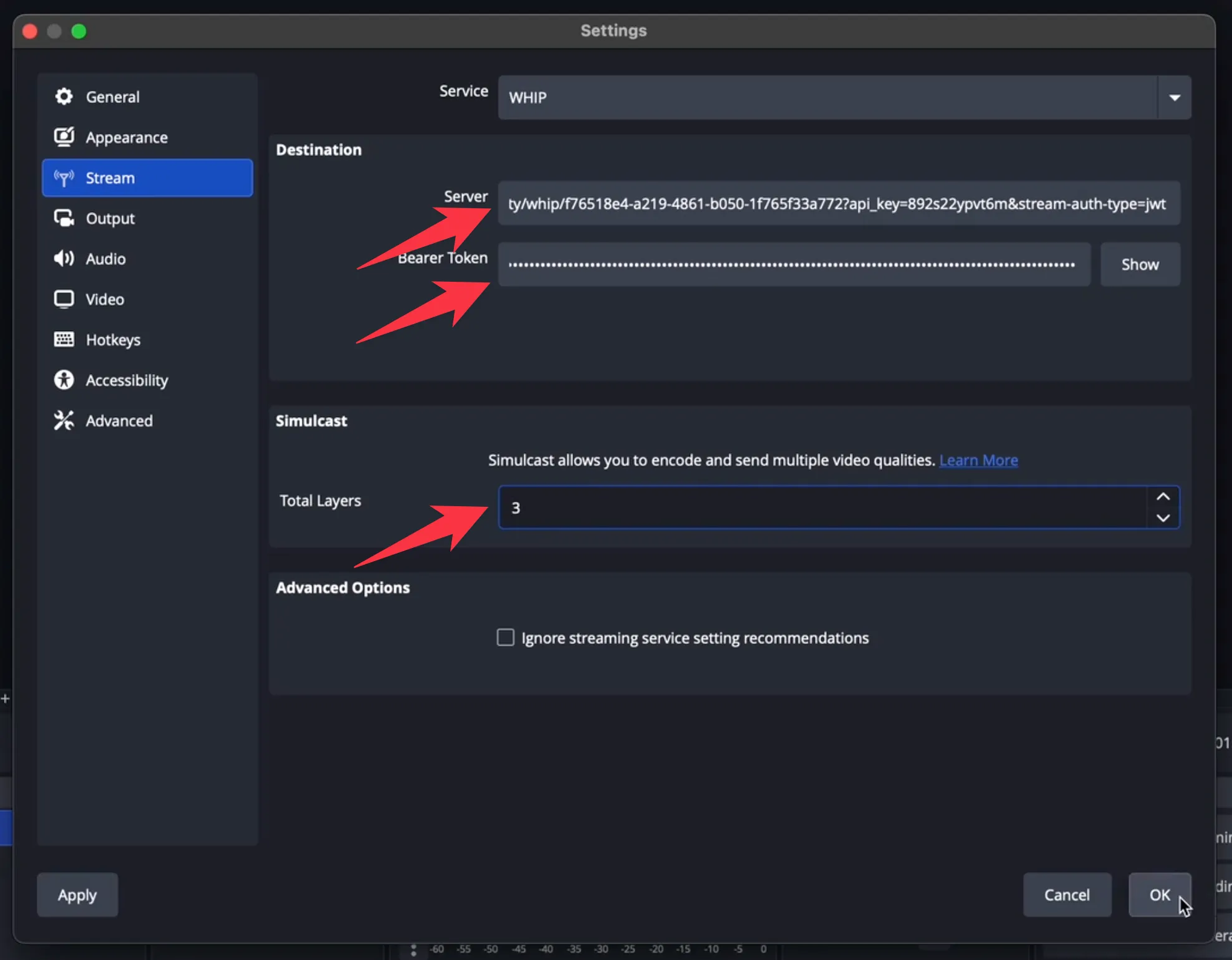Click the Hotkeys keyboard icon
The height and width of the screenshot is (960, 1232).
click(x=64, y=339)
